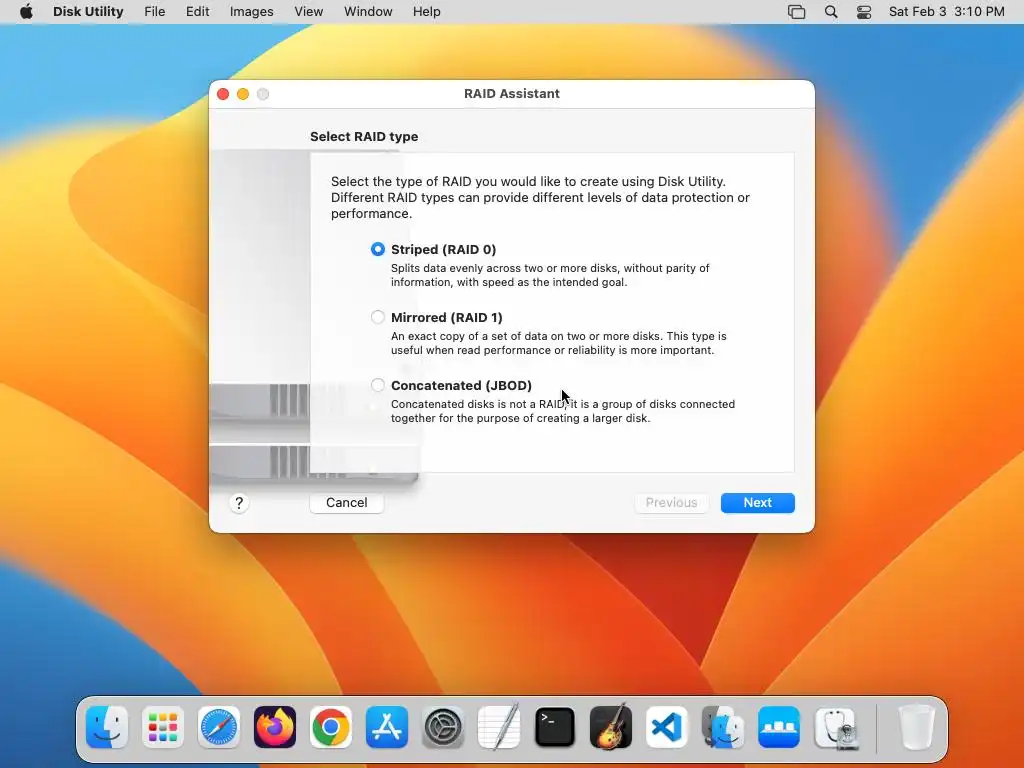Screen dimensions: 1024x768
Task: Open the App Store from the Dock
Action: pos(387,727)
